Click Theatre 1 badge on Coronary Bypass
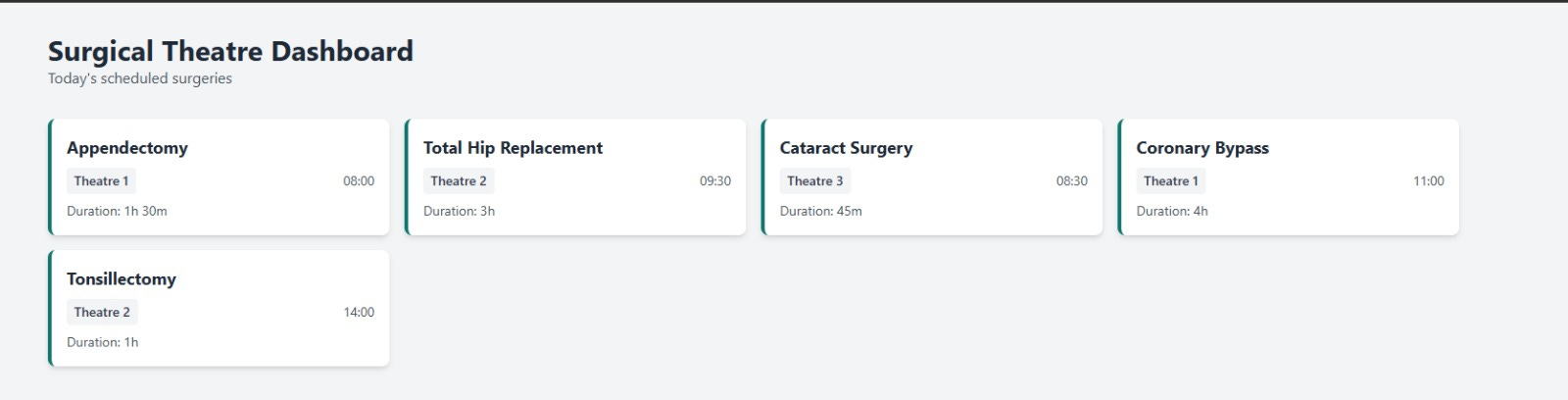The width and height of the screenshot is (1568, 400). pyautogui.click(x=1171, y=181)
